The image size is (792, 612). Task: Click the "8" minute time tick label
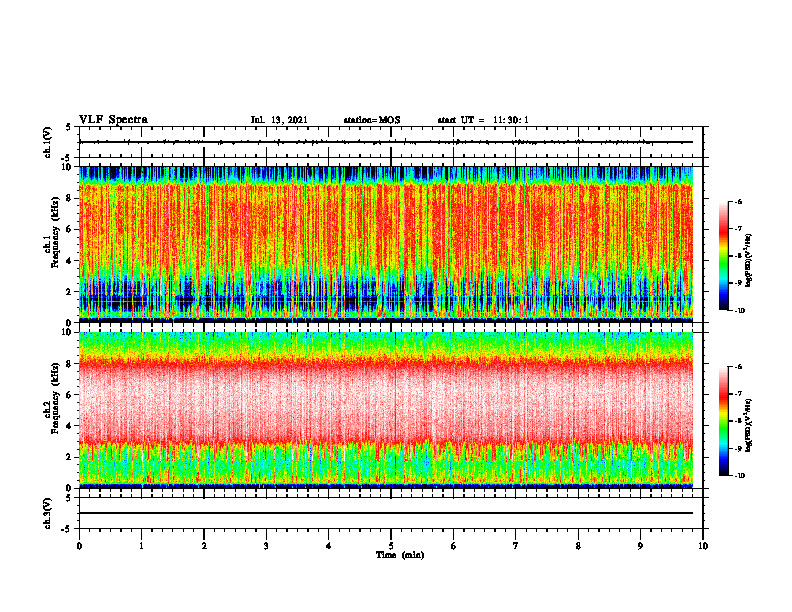click(x=578, y=546)
